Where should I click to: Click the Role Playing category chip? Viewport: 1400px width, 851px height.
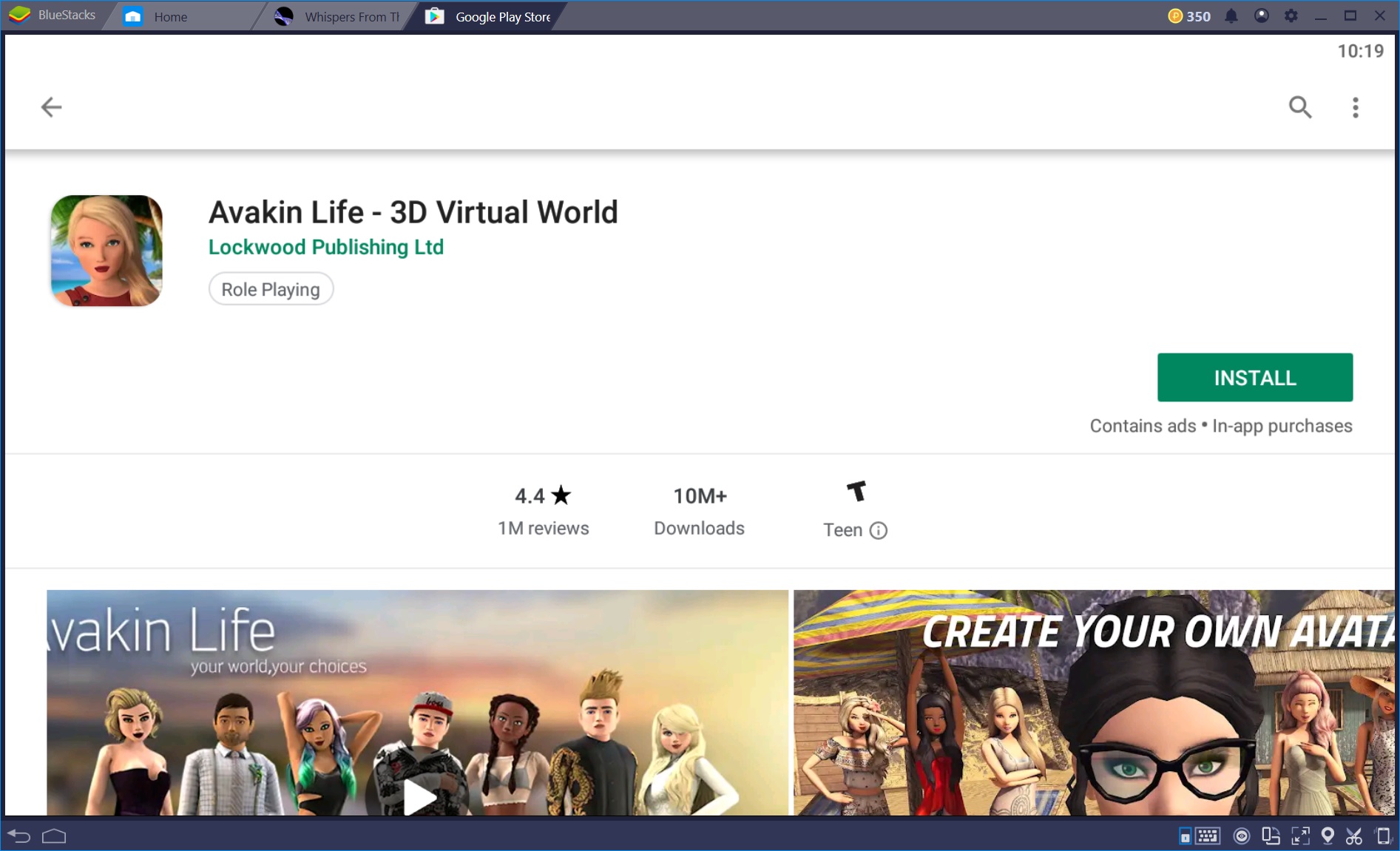point(271,289)
